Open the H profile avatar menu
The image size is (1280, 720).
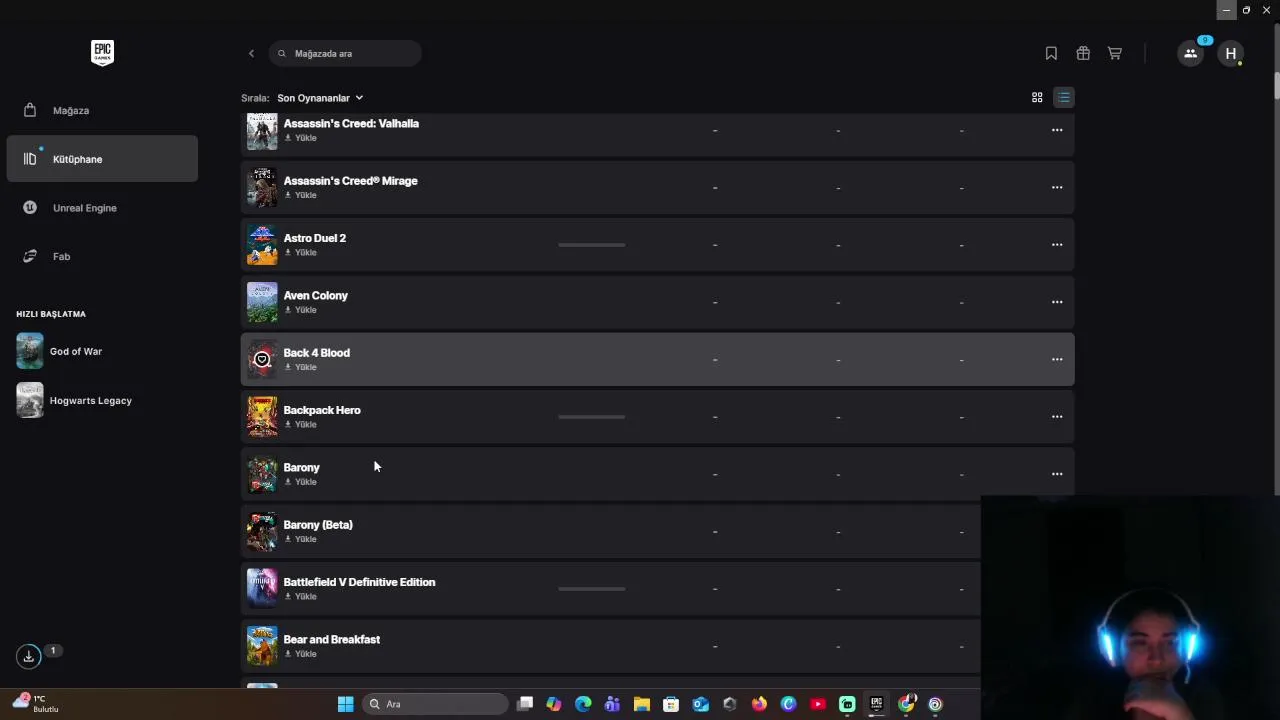pos(1231,53)
